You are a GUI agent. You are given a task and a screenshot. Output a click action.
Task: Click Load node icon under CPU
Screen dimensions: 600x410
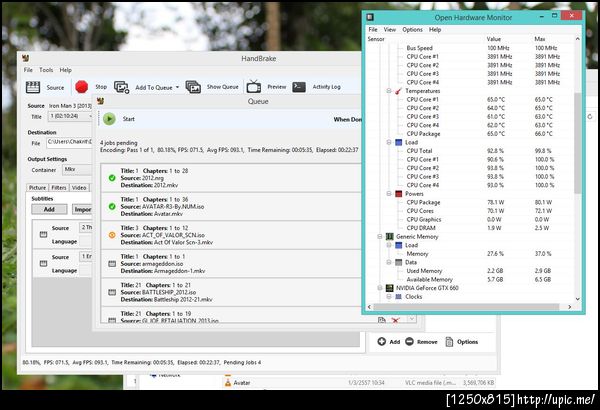click(398, 142)
